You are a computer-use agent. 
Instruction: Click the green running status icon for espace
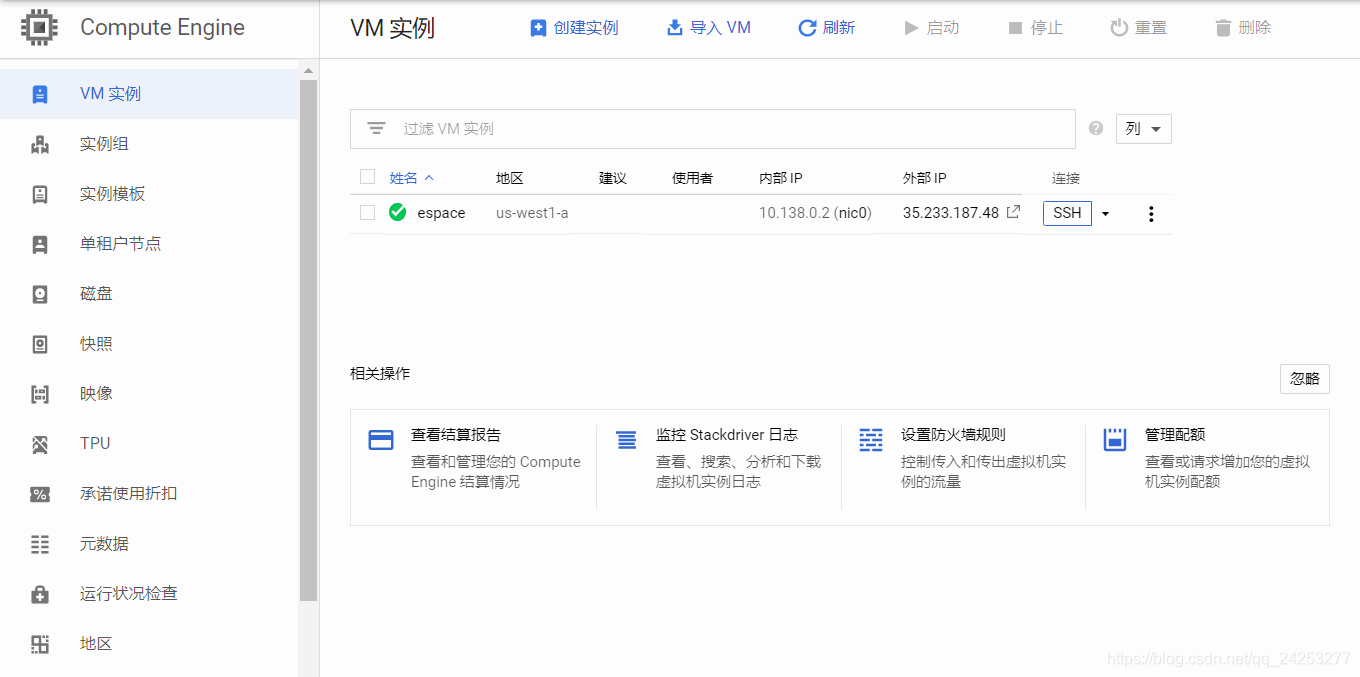(x=397, y=212)
